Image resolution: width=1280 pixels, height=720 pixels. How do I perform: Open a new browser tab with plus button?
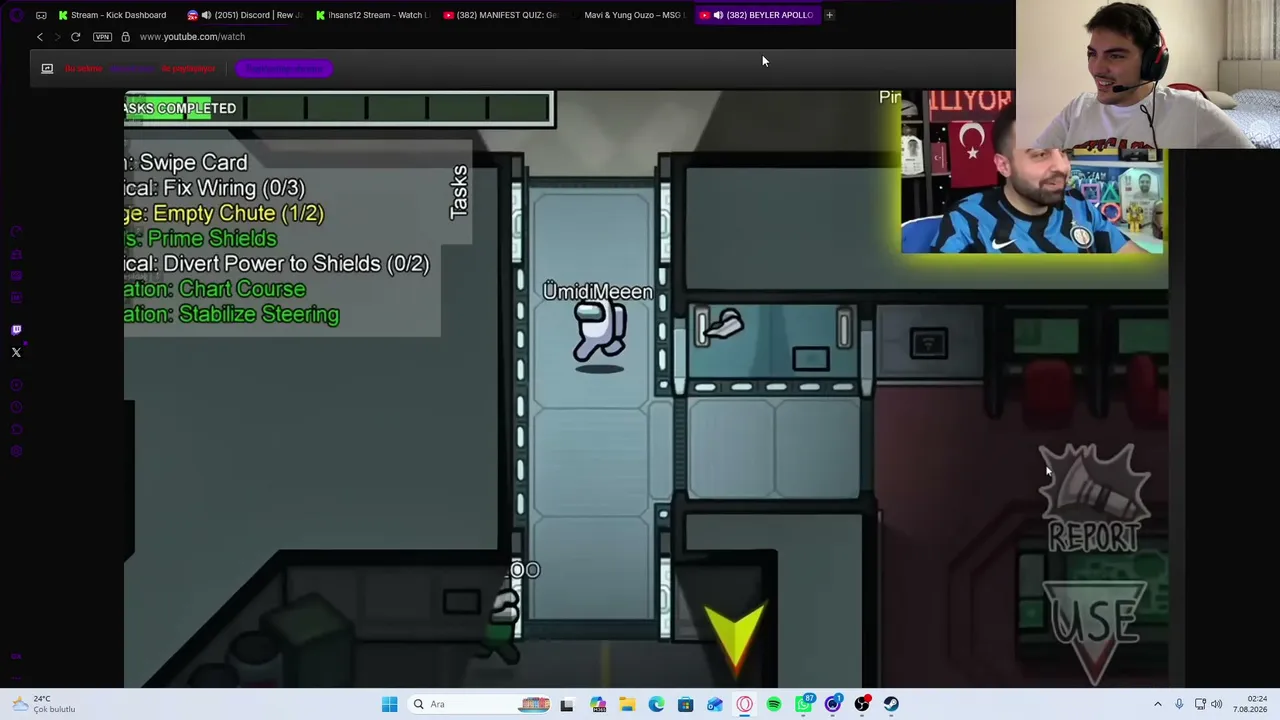point(829,15)
